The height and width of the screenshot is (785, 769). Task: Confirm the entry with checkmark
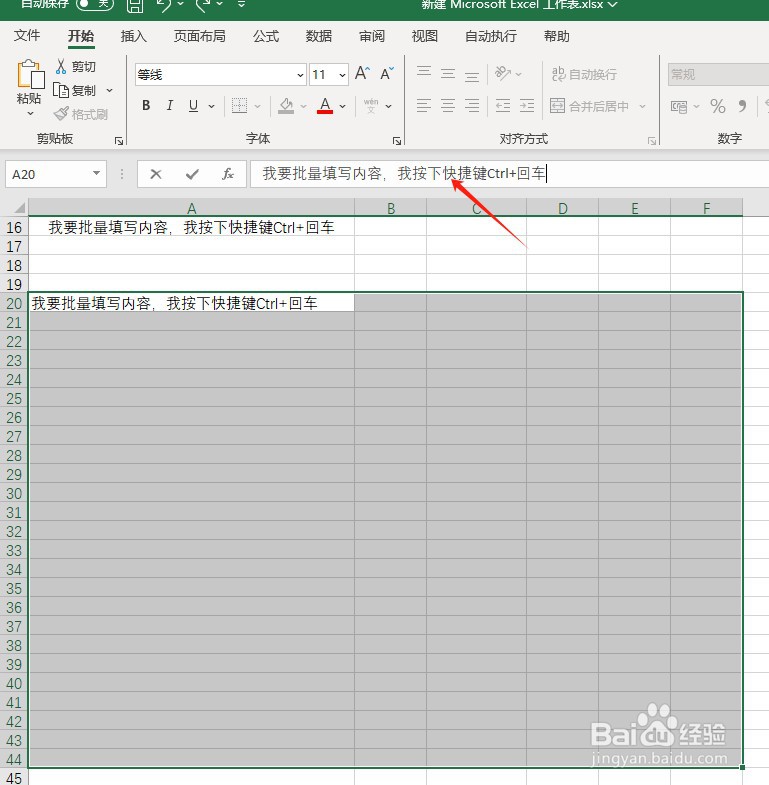pos(192,174)
